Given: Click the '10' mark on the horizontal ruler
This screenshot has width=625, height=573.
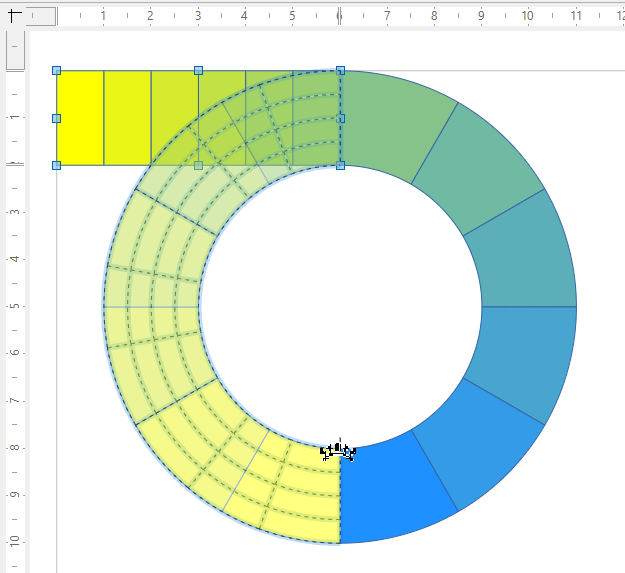Looking at the screenshot, I should tap(528, 16).
